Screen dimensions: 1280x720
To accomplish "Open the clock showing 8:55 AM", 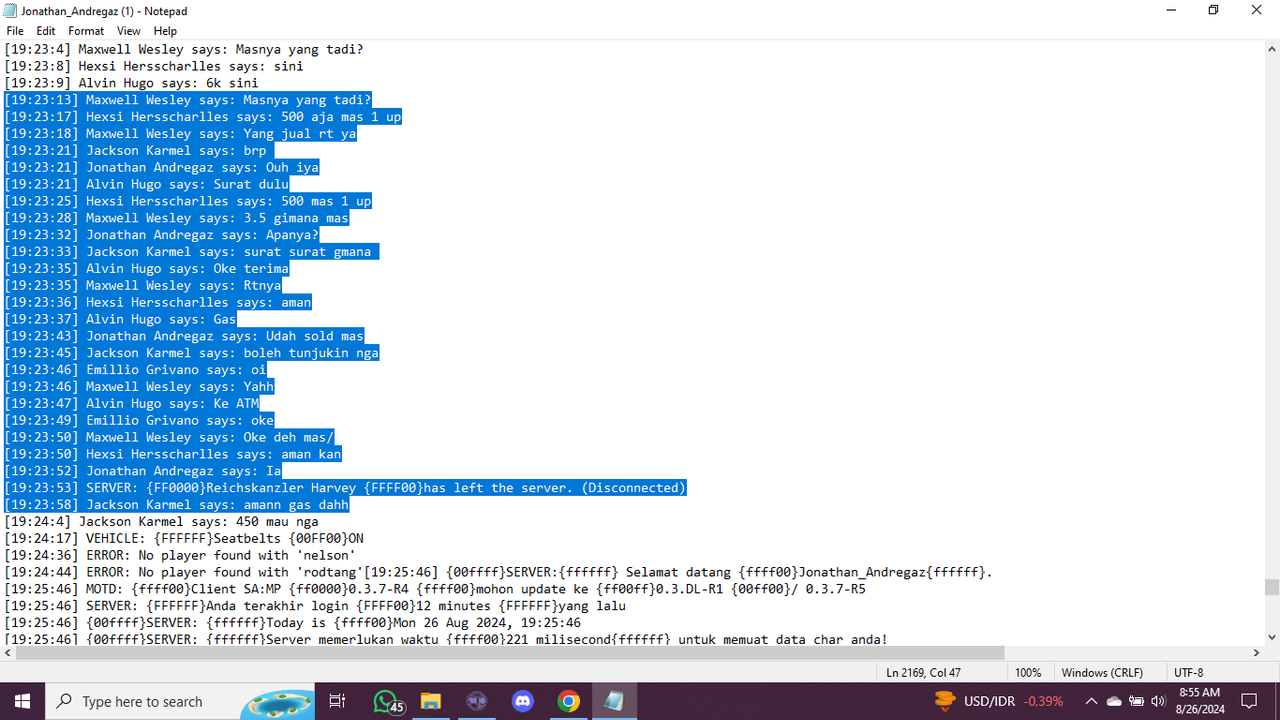I will pyautogui.click(x=1200, y=701).
